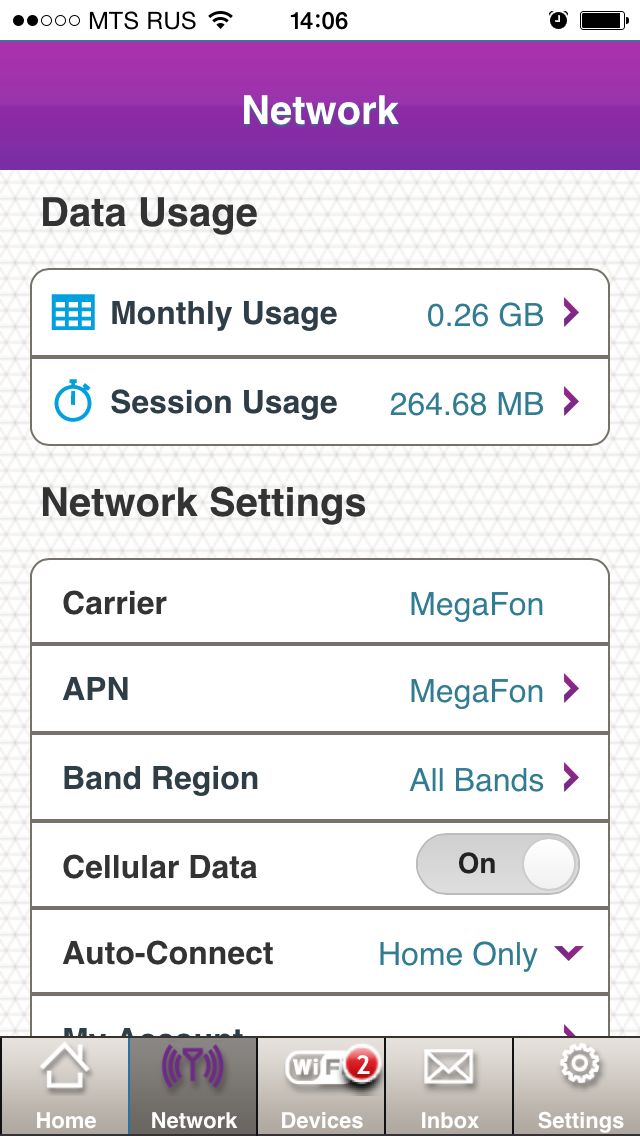This screenshot has height=1136, width=640.
Task: Tap the alarm clock status bar icon
Action: [558, 19]
